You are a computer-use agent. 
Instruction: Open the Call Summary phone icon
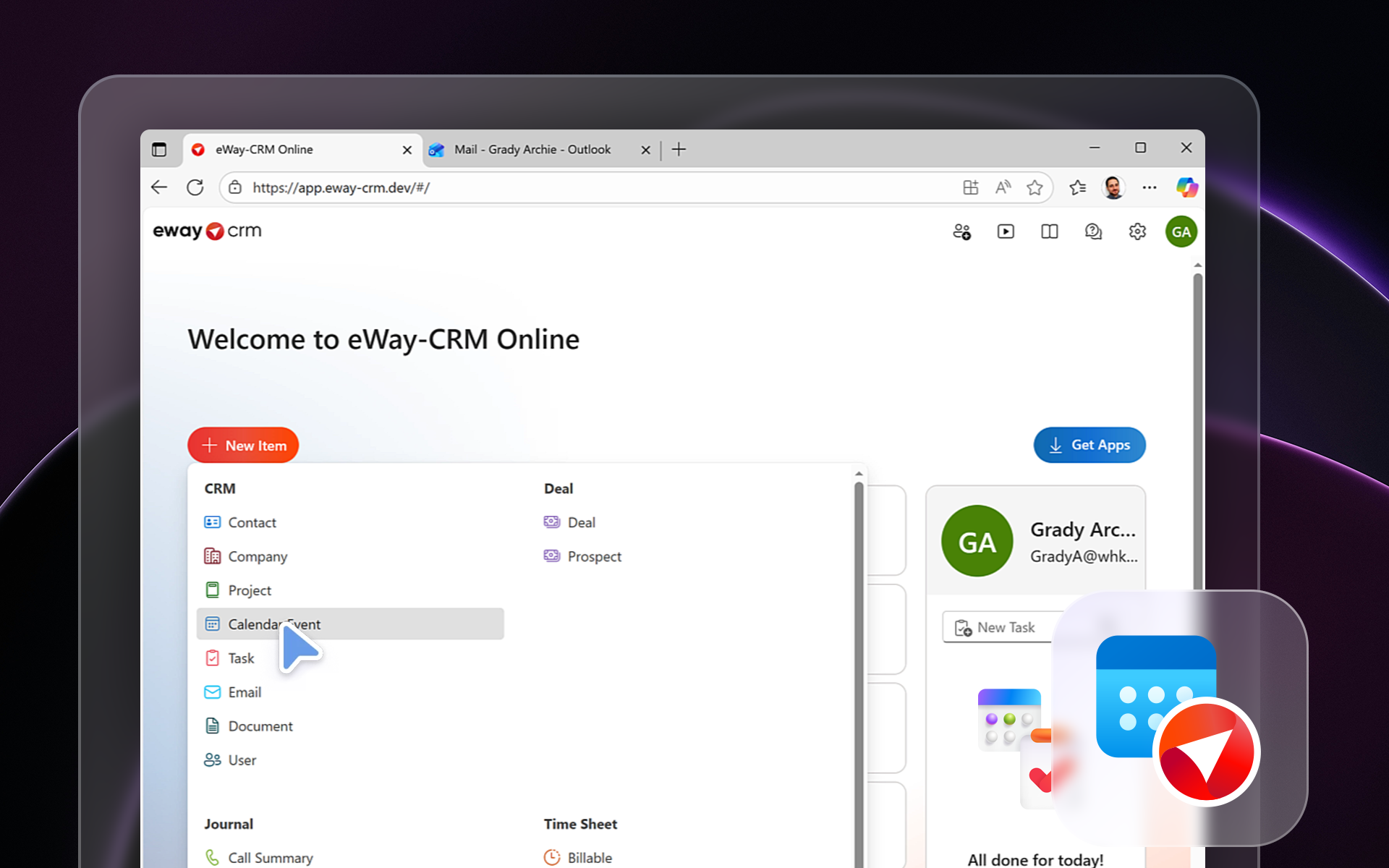212,856
